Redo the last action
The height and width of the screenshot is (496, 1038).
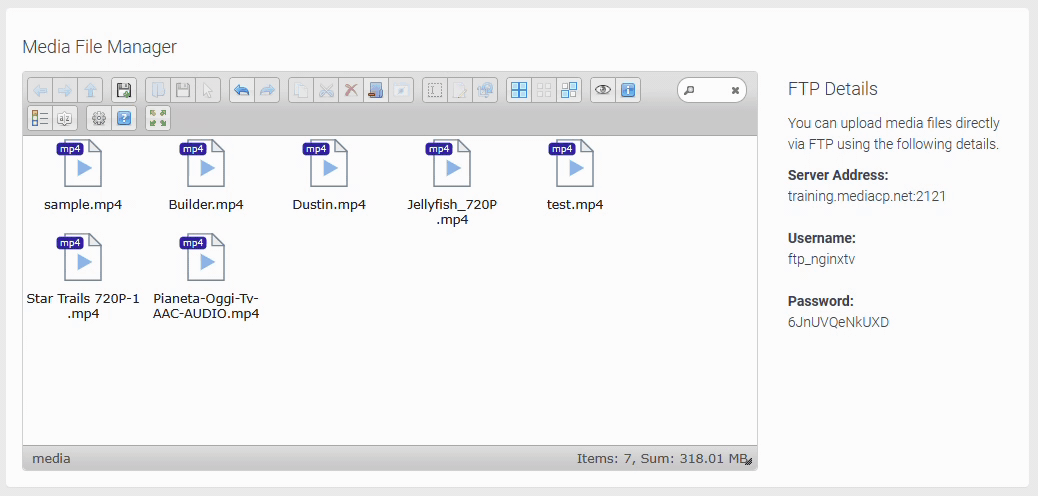[267, 90]
